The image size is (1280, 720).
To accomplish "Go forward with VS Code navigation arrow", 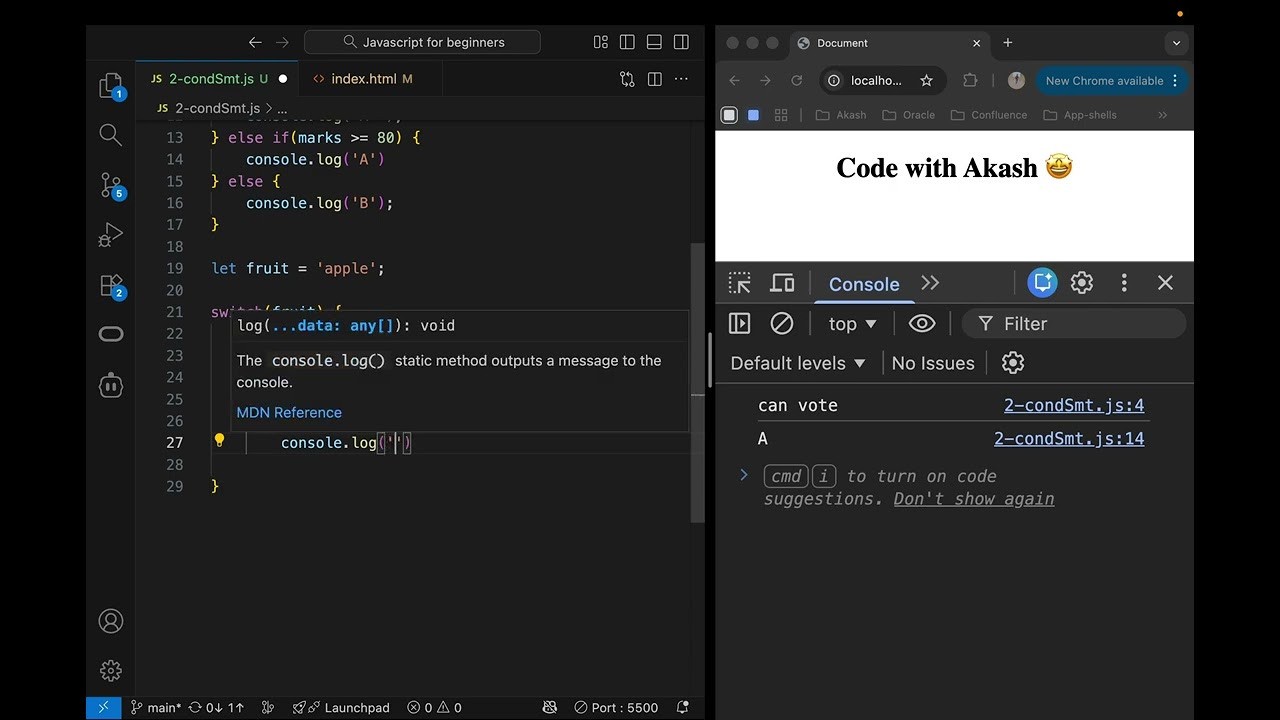I will coord(282,42).
